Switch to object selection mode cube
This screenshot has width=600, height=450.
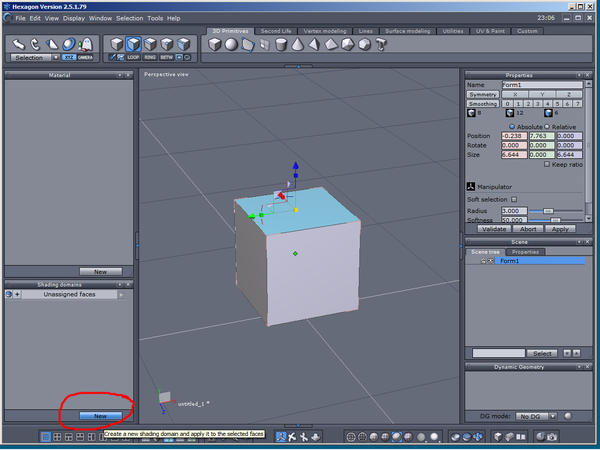pyautogui.click(x=117, y=44)
